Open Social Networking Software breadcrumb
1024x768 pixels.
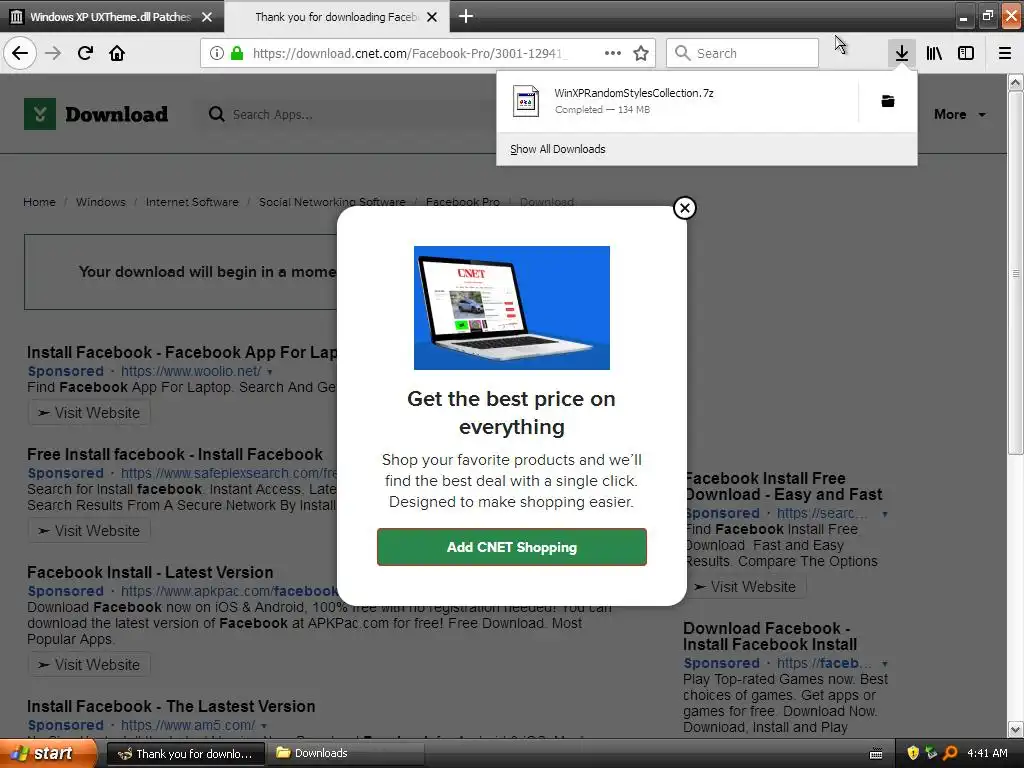332,202
